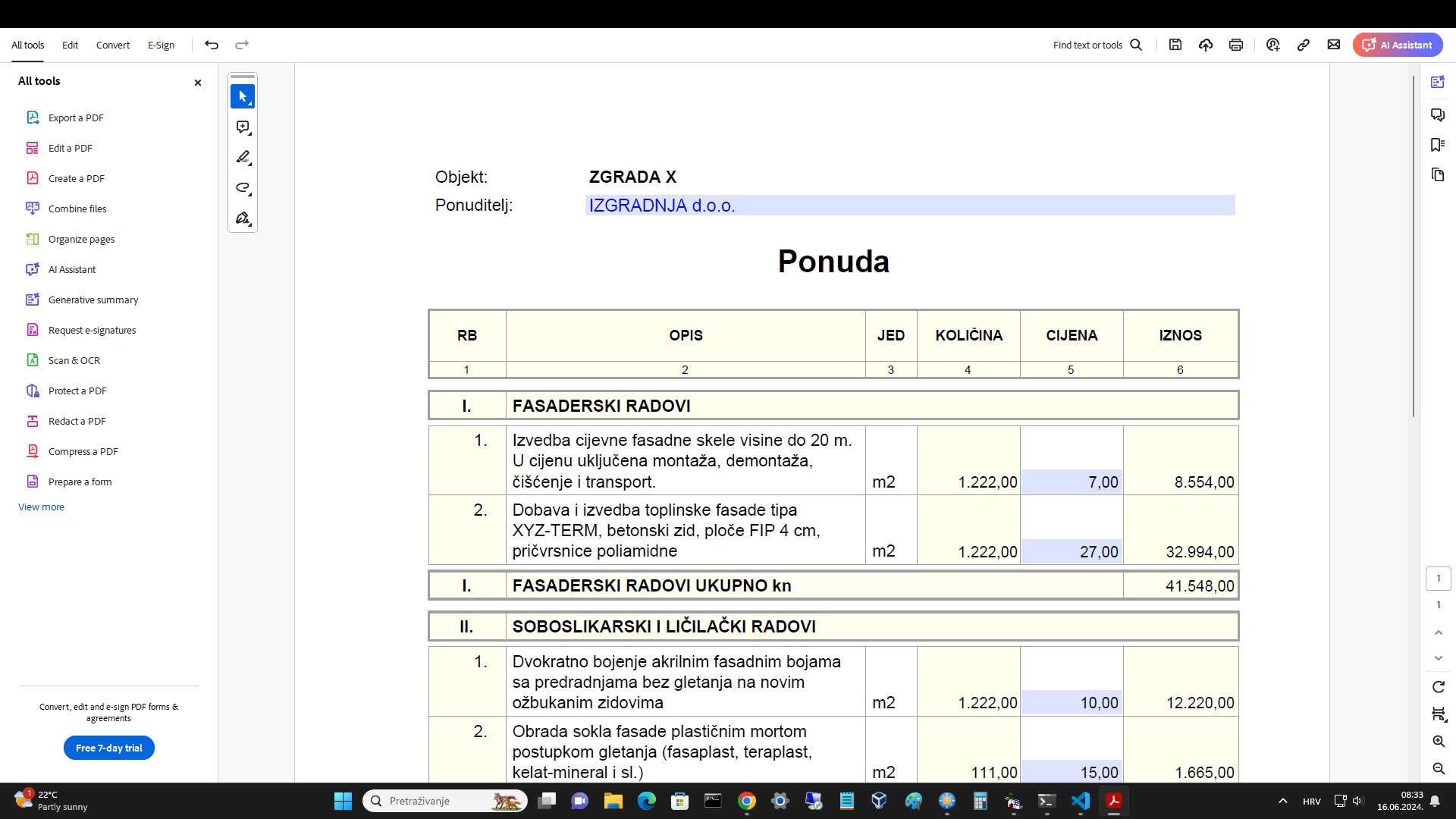The width and height of the screenshot is (1456, 819).
Task: Open Protect a PDF tool
Action: [x=77, y=391]
